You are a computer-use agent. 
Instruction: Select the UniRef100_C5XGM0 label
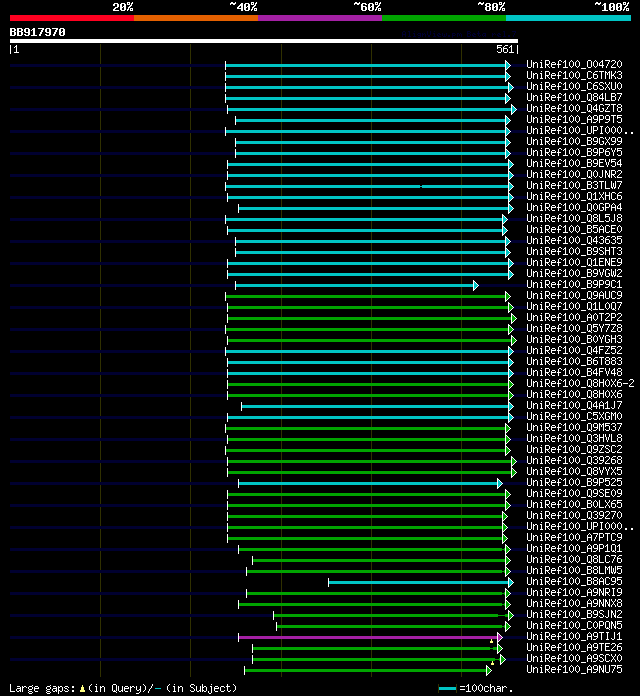(x=574, y=416)
